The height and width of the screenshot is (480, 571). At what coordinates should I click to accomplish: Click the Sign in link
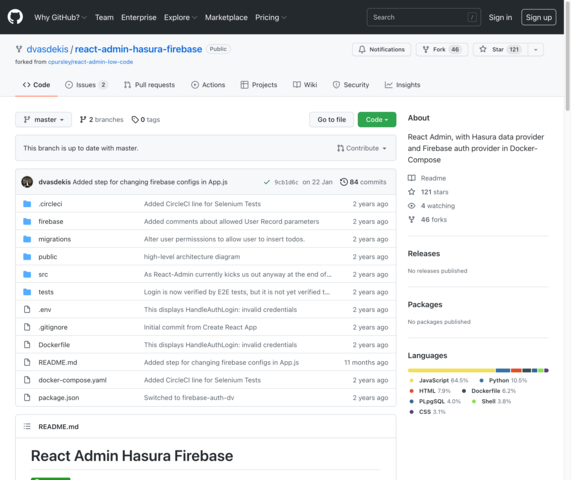tap(500, 17)
